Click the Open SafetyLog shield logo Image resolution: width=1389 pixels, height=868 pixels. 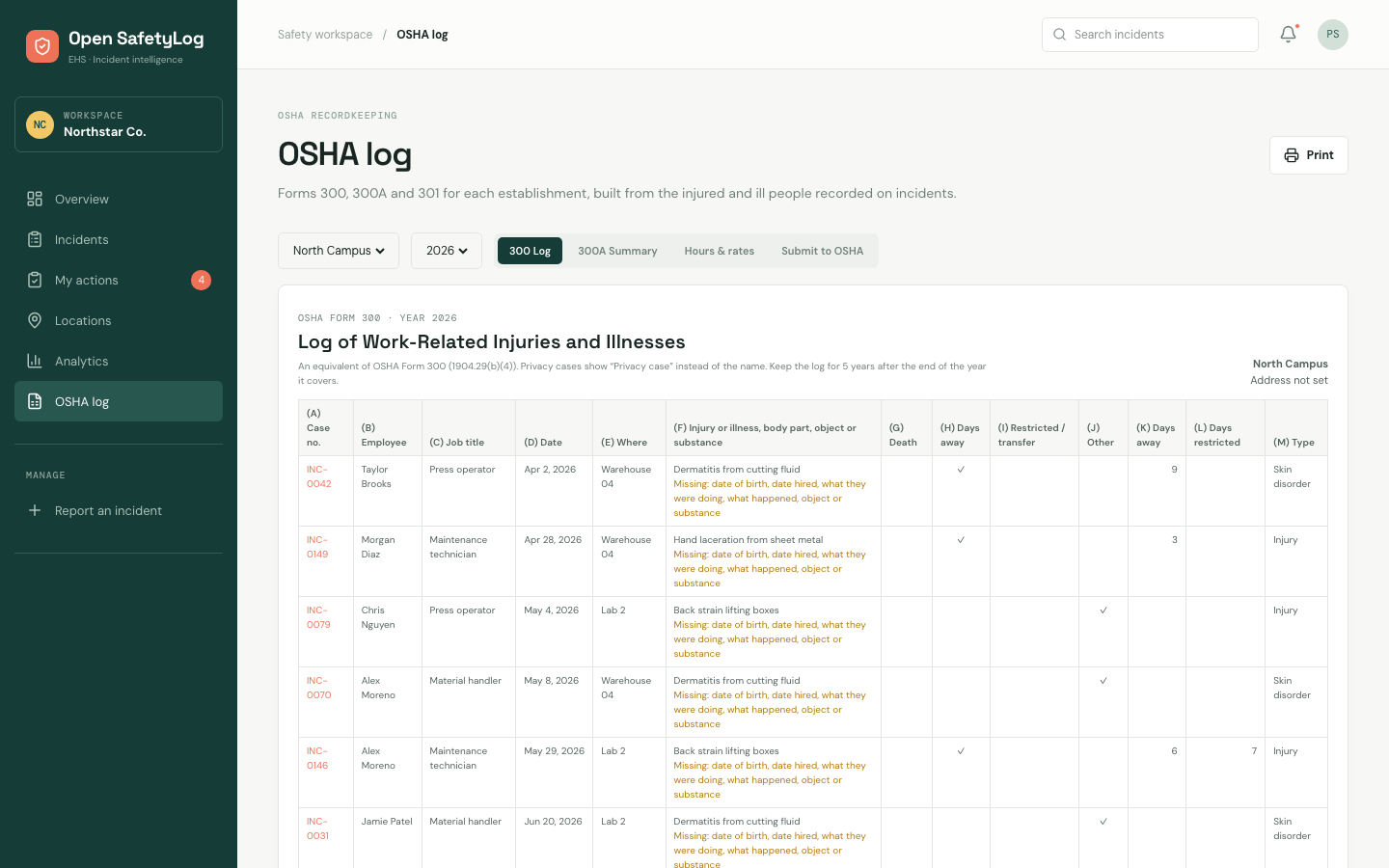click(42, 46)
